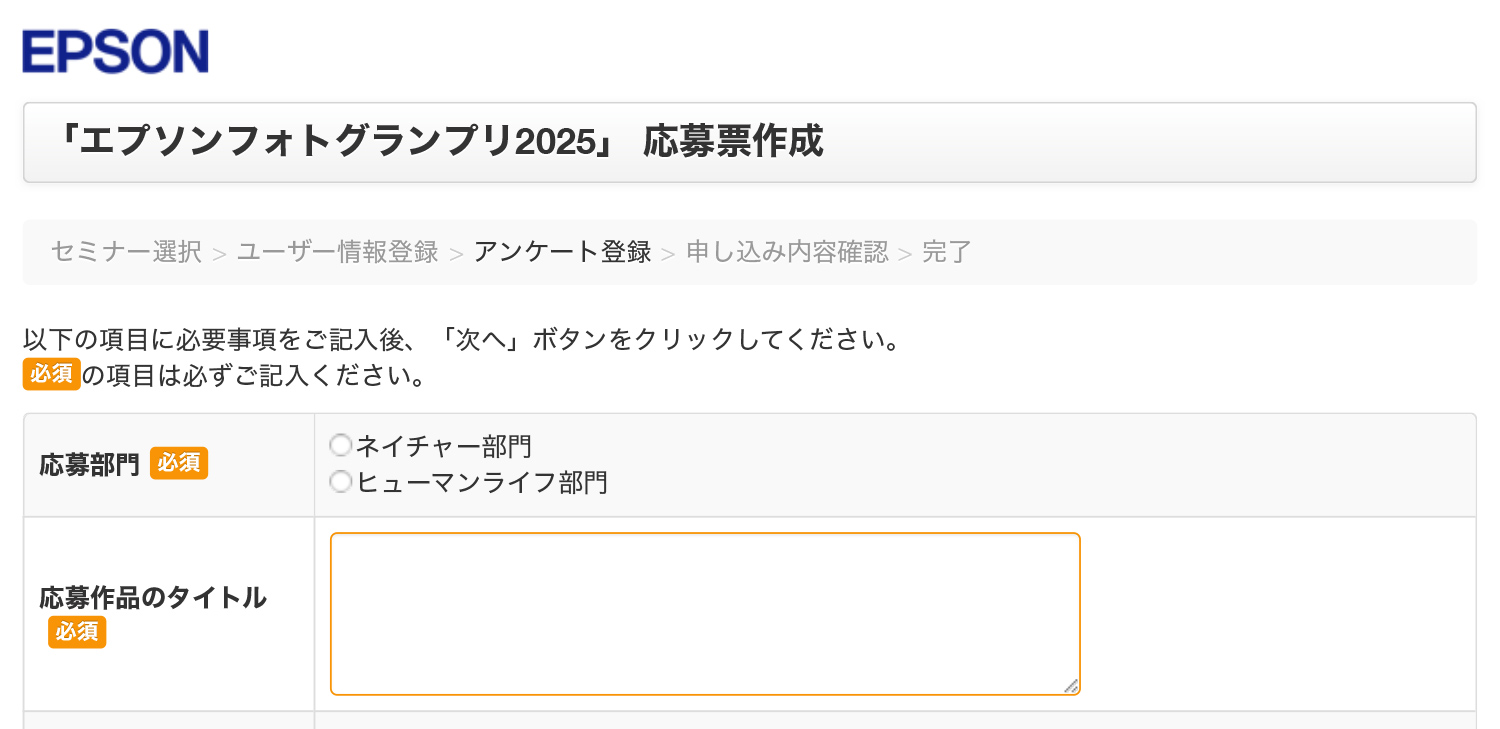Focus the 応募作品のタイトル text area
This screenshot has width=1500, height=729.
point(705,613)
